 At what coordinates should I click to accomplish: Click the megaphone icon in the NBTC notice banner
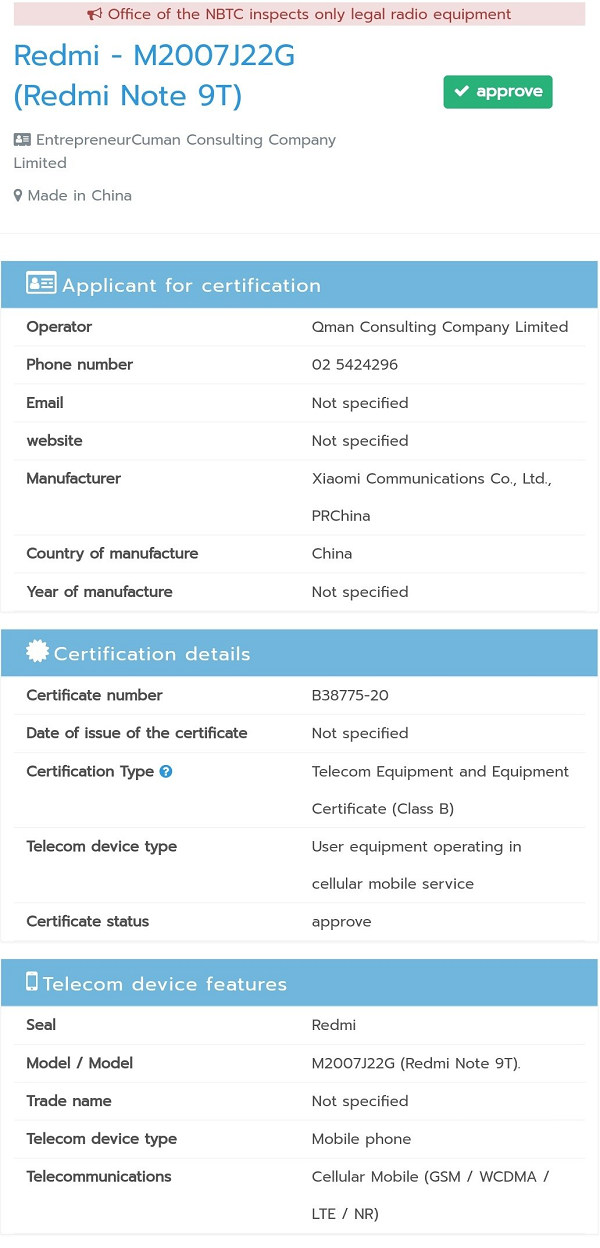(x=95, y=14)
